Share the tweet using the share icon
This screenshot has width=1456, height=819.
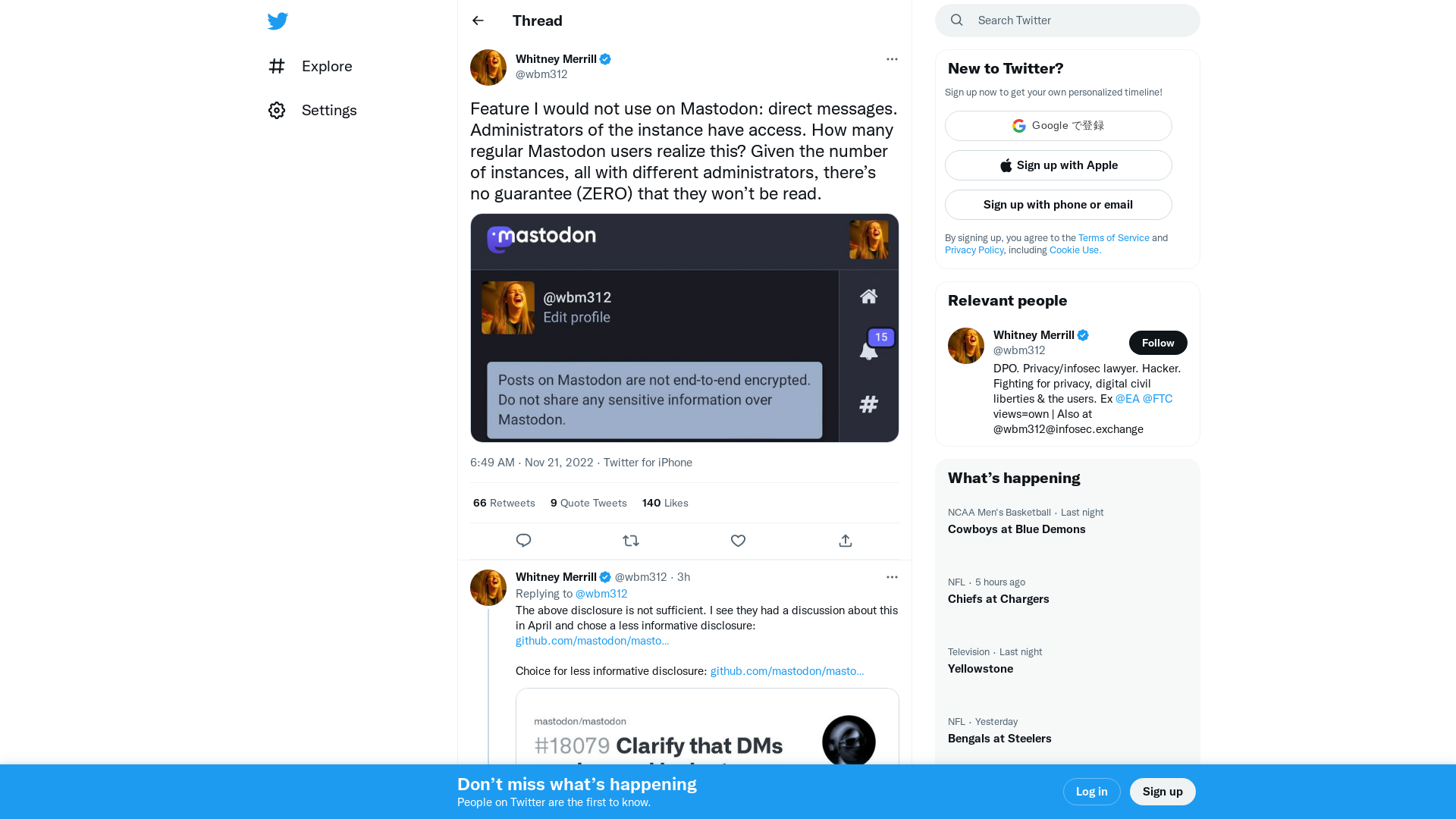[845, 541]
